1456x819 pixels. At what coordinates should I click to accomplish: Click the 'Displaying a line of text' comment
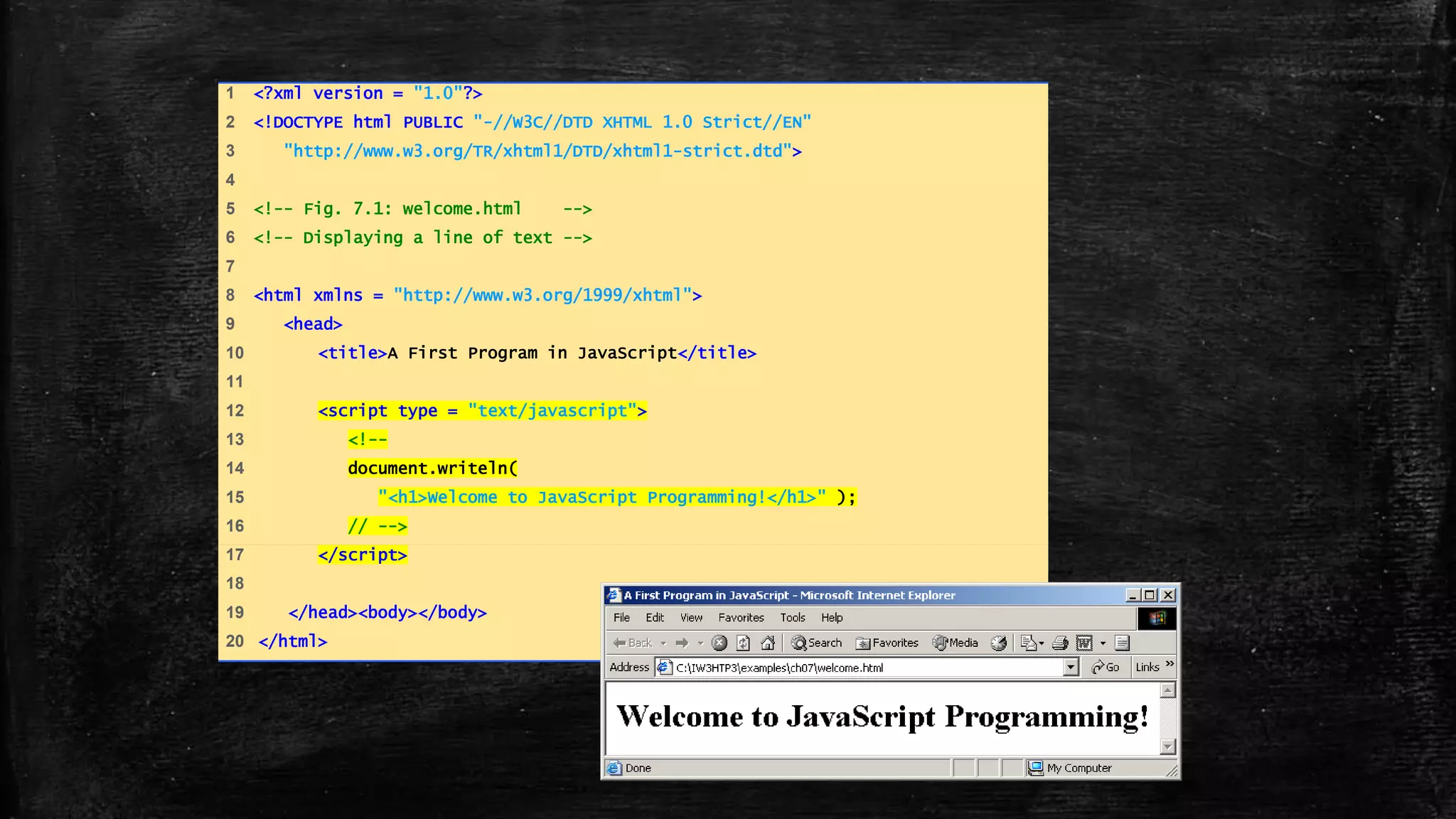[x=423, y=237]
